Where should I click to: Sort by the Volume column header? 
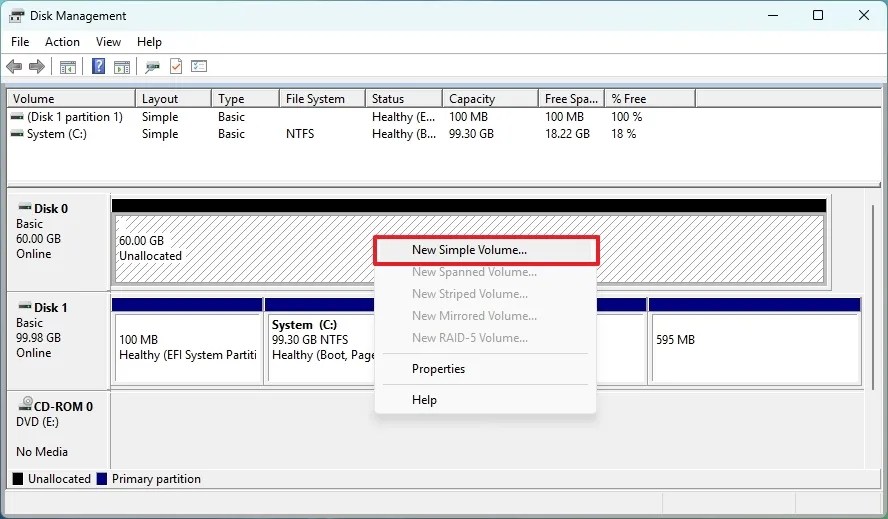(x=71, y=99)
